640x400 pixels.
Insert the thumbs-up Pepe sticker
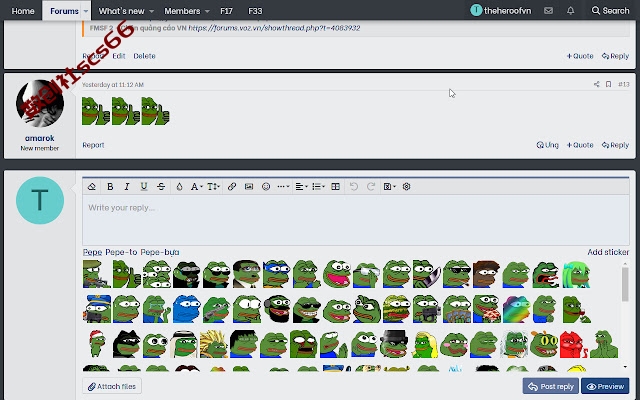127,274
